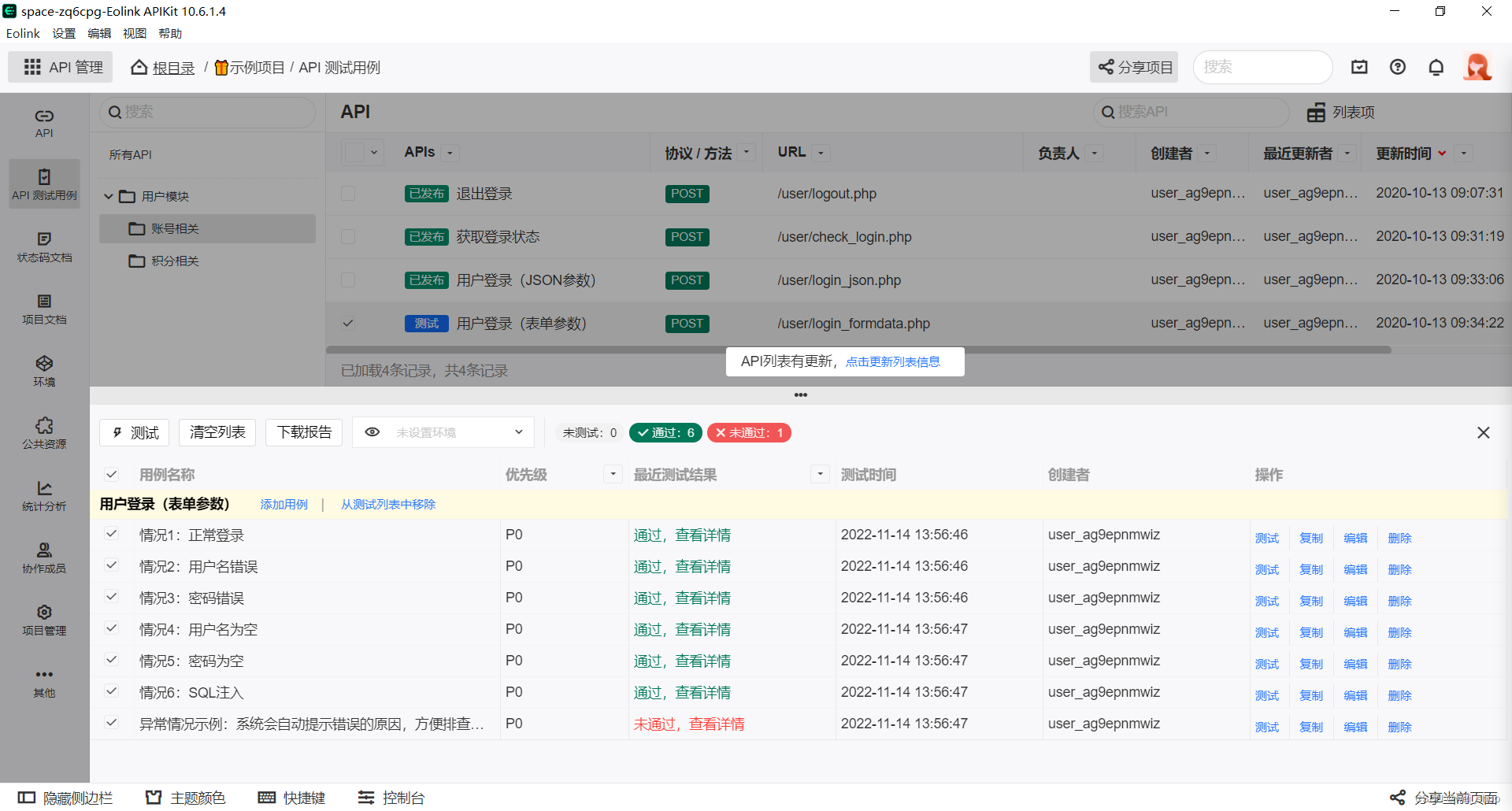Viewport: 1512px width, 811px height.
Task: Click 主题颜色 in bottom bar
Action: point(186,798)
